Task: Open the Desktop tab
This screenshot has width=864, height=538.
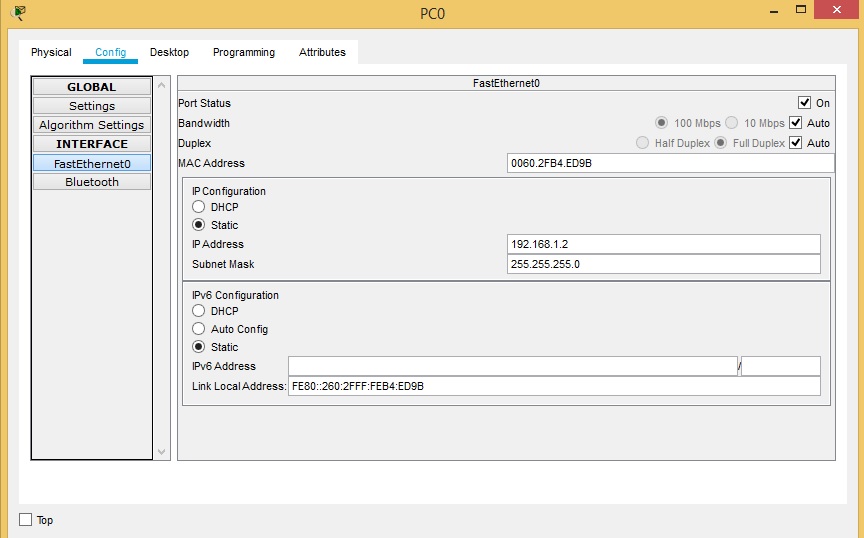Action: [169, 52]
